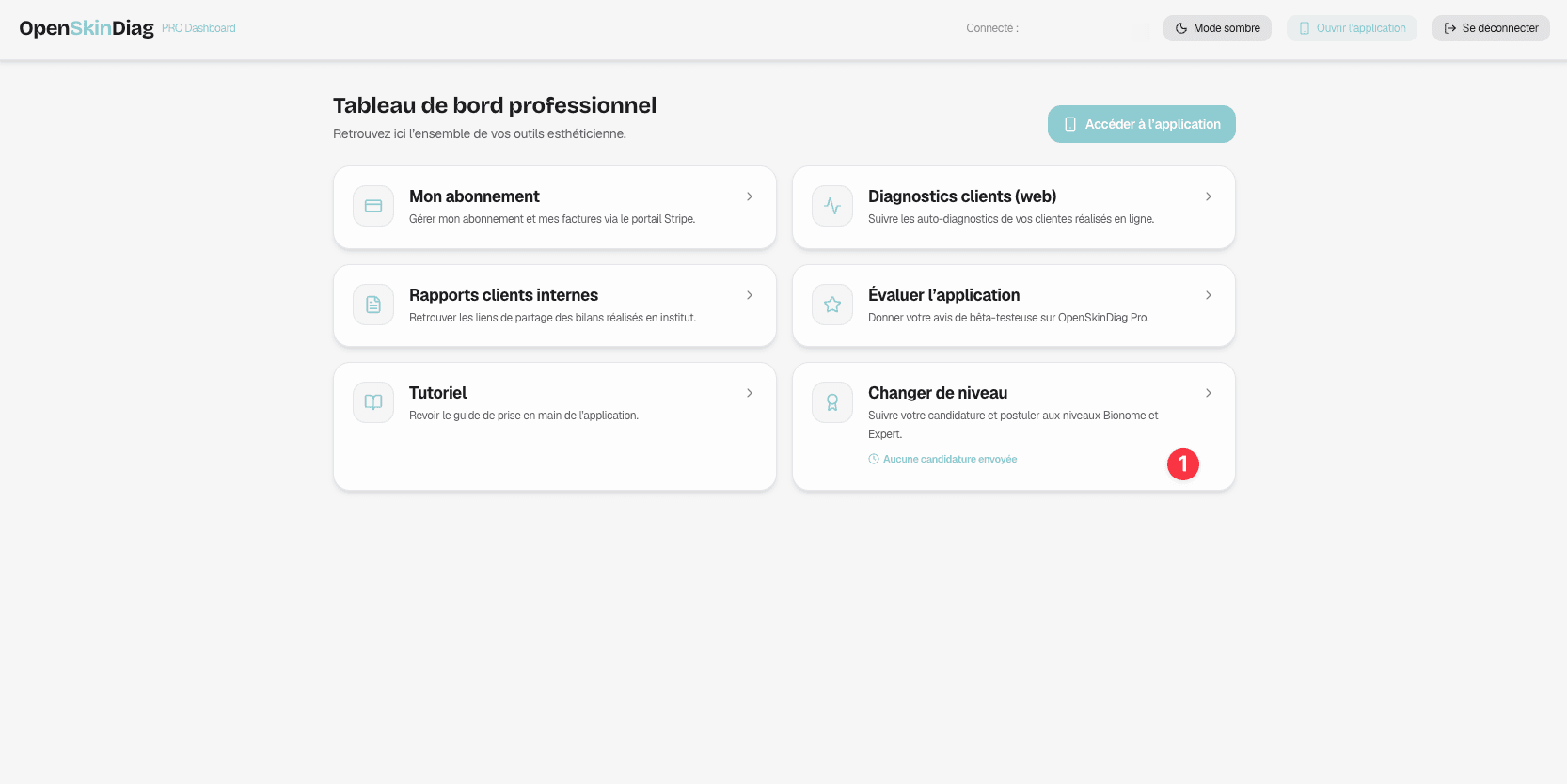Screen dimensions: 1567x784
Task: Open the Rapports clients internes card title
Action: 503,295
